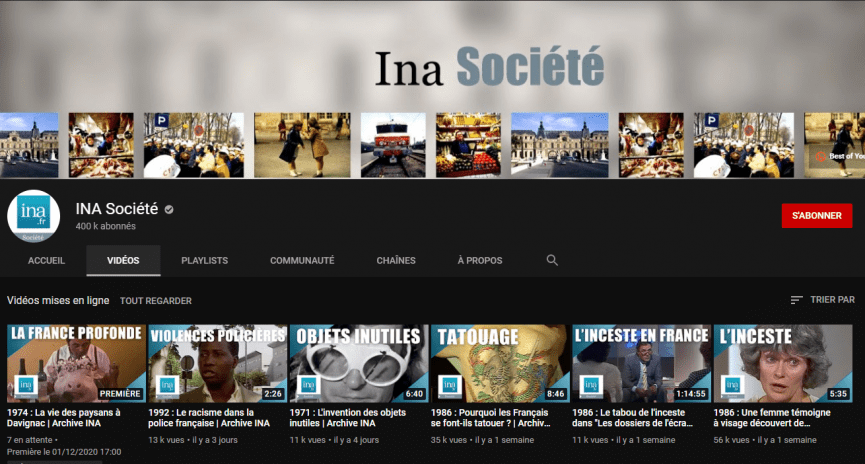Open the Playlists tab

click(x=205, y=260)
